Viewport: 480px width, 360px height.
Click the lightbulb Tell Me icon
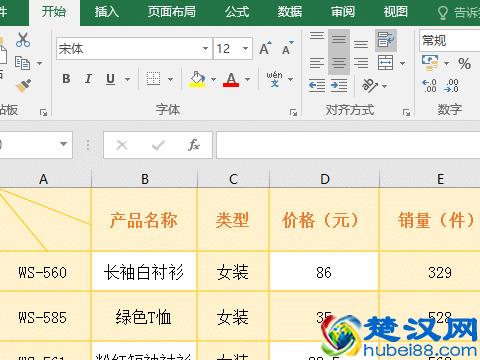tap(442, 13)
